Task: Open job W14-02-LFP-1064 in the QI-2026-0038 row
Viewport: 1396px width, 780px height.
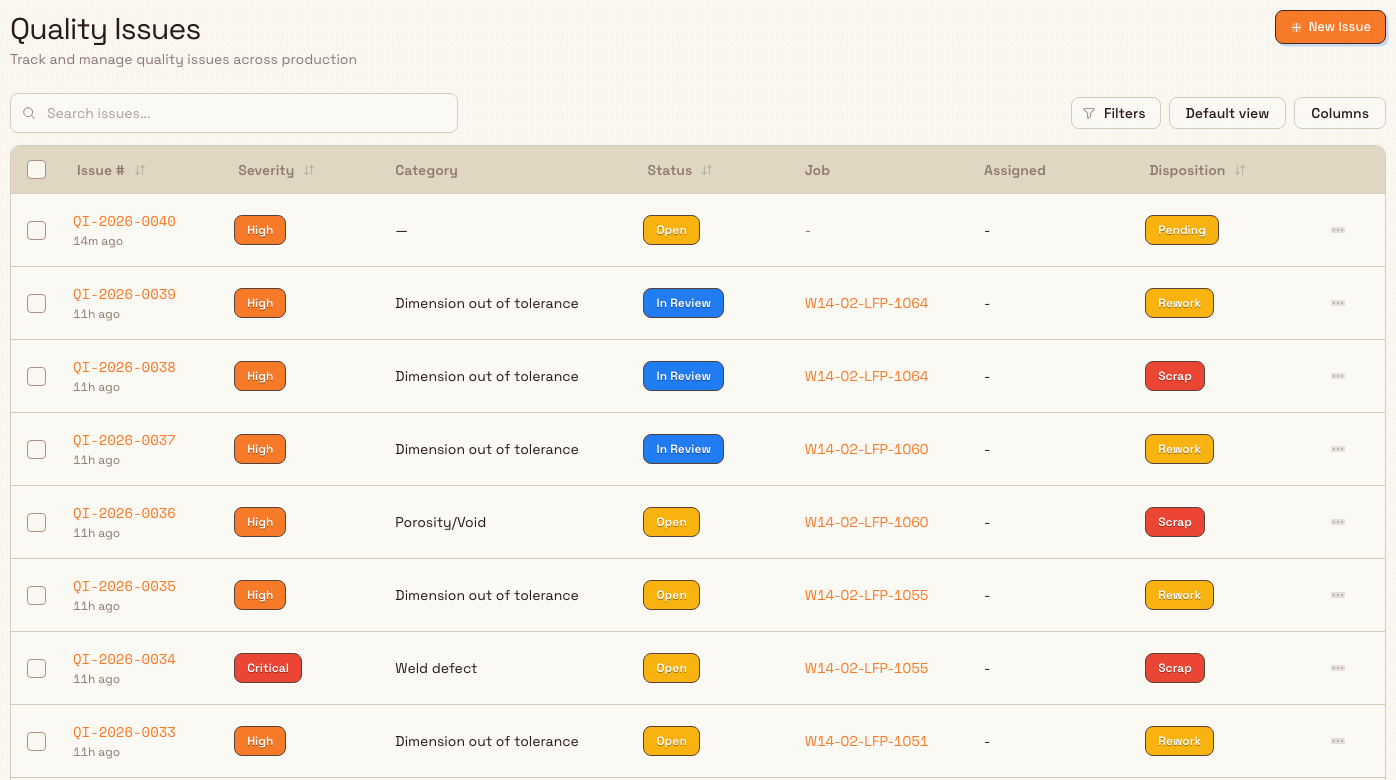Action: 866,376
